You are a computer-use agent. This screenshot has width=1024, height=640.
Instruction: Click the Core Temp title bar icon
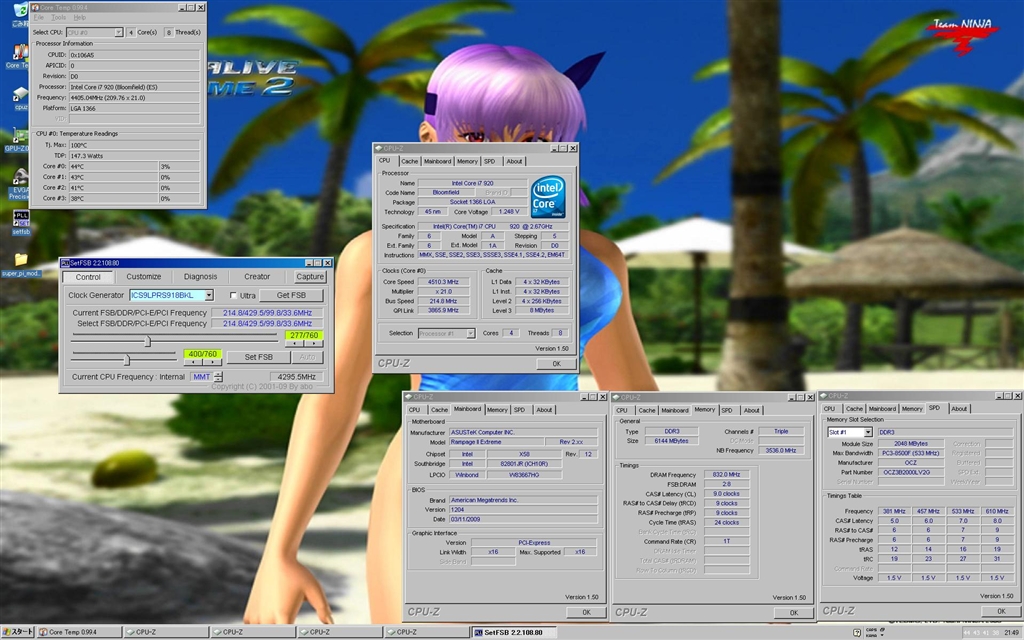[x=35, y=7]
